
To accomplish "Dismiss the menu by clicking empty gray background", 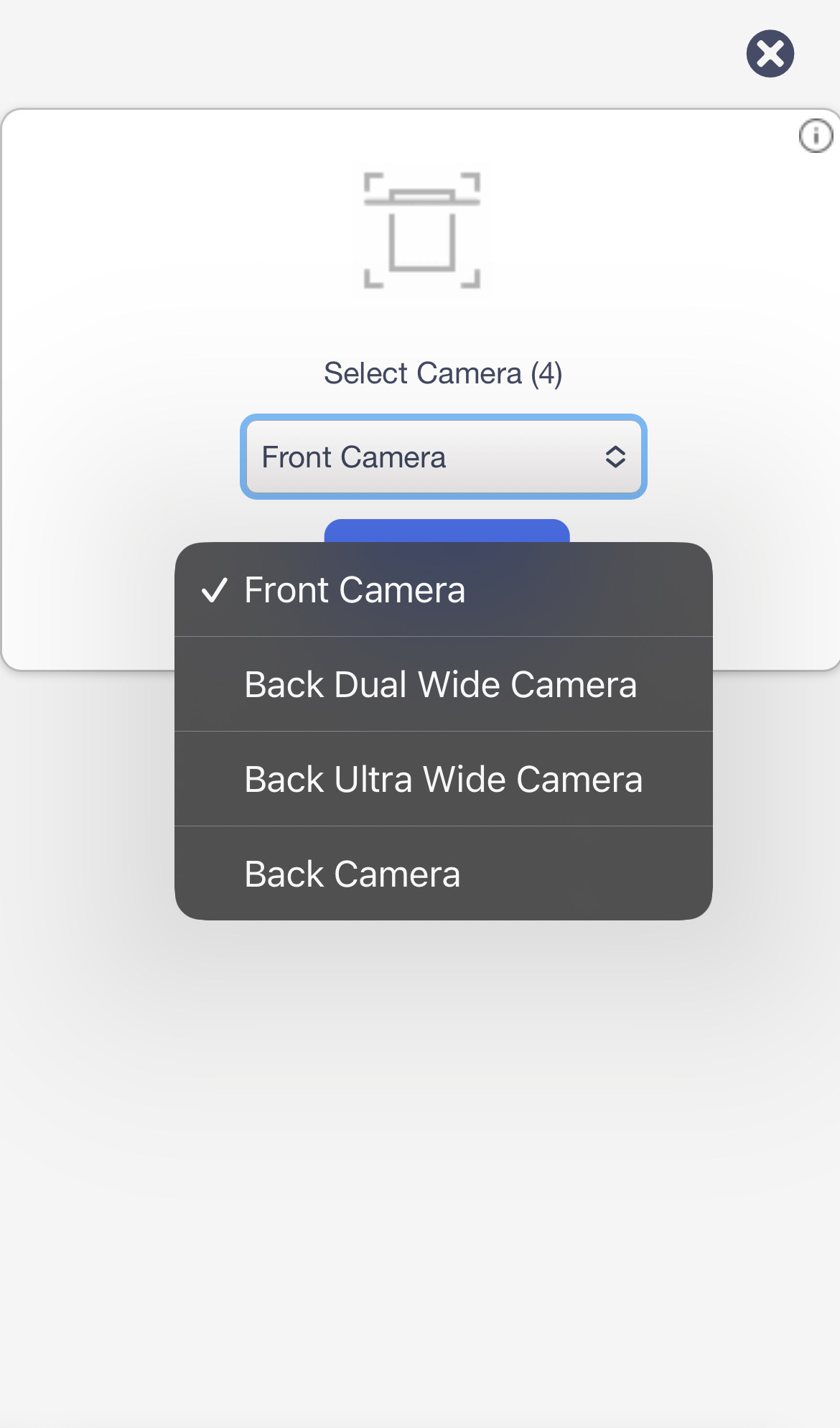I will 420,1185.
